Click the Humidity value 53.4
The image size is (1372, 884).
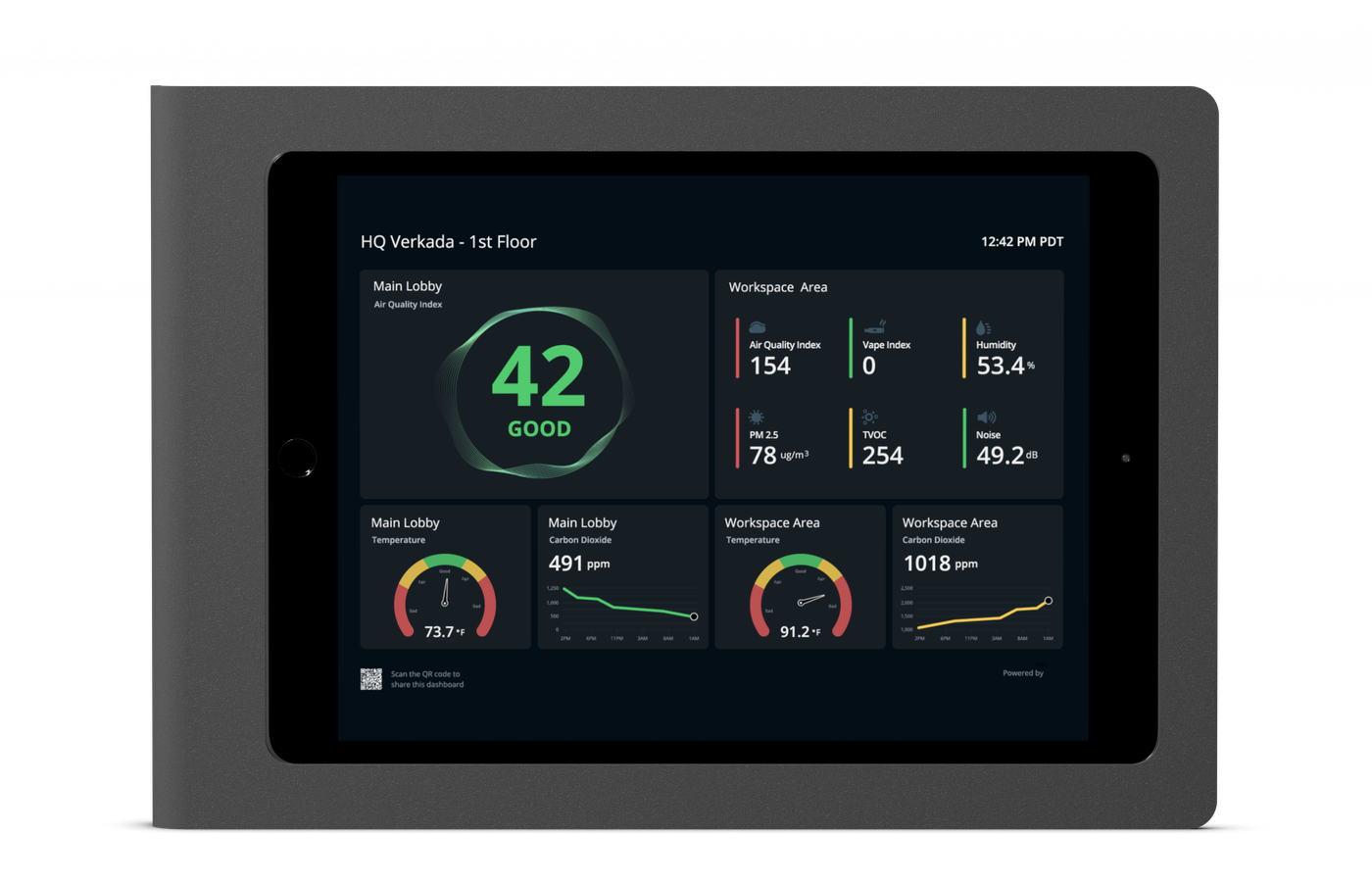pos(1001,367)
